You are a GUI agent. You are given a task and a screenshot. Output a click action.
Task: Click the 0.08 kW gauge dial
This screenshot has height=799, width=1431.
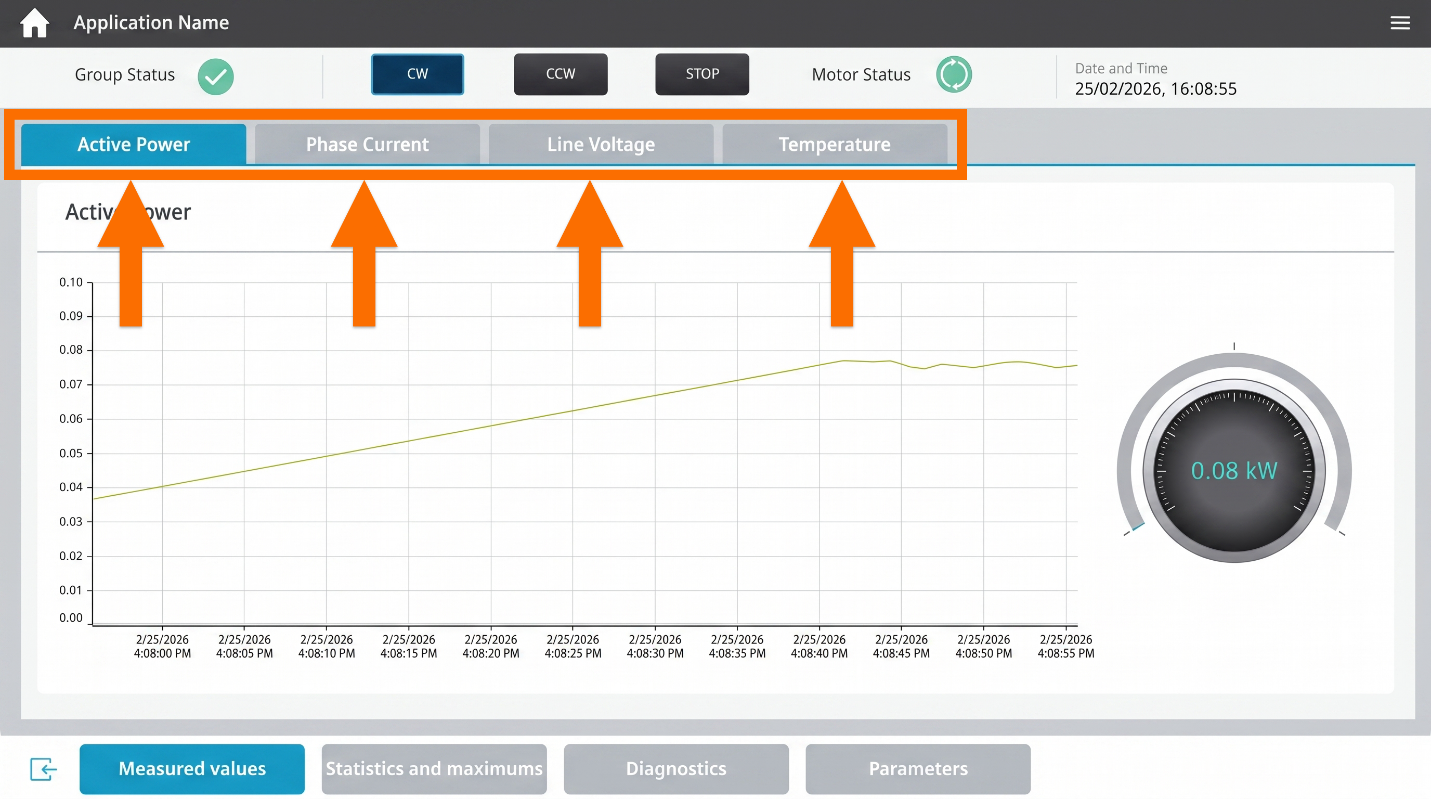coord(1234,470)
